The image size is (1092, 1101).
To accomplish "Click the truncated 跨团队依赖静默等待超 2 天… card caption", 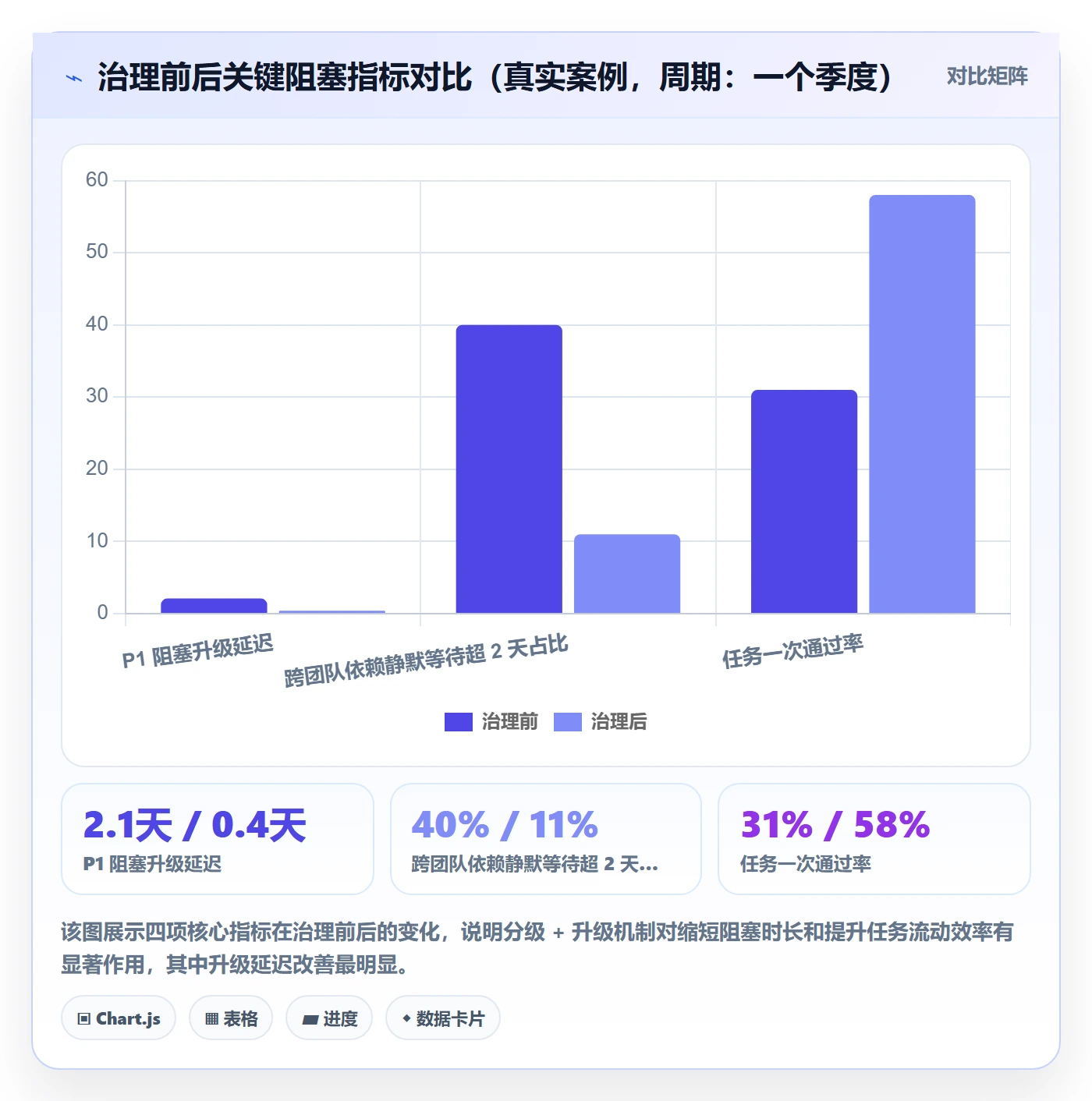I will coord(535,864).
